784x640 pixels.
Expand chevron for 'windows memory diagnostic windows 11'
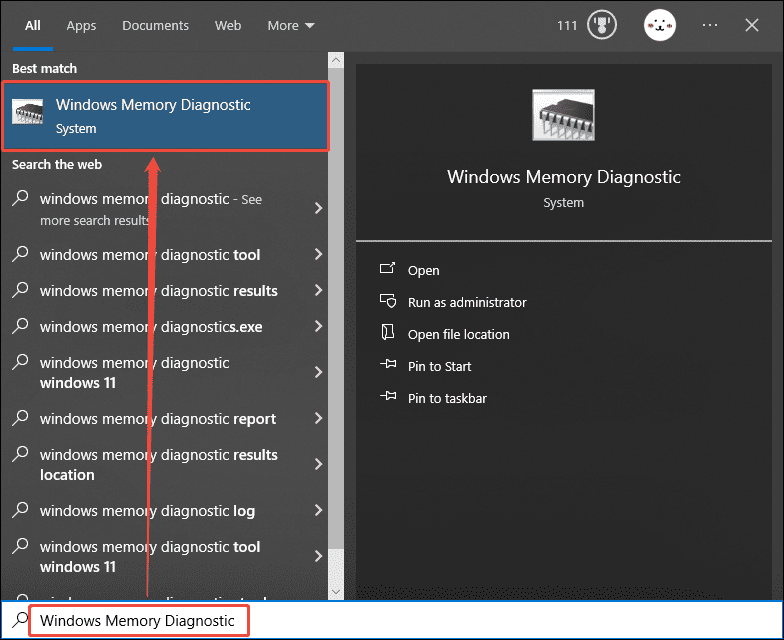coord(318,372)
